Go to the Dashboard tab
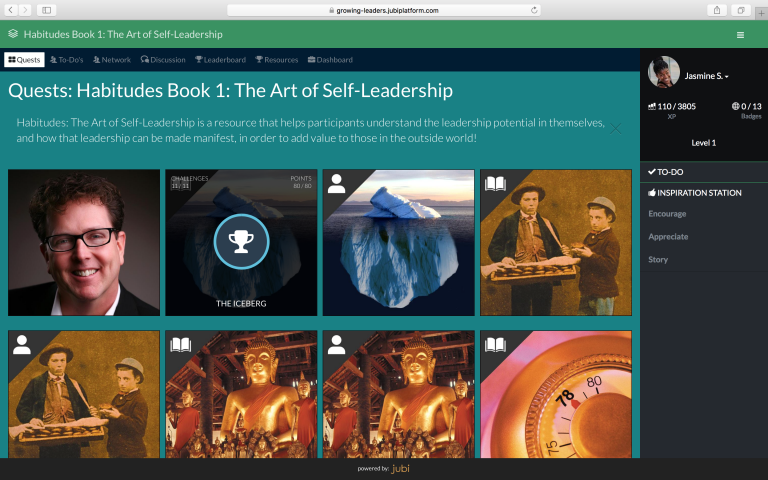 330,60
